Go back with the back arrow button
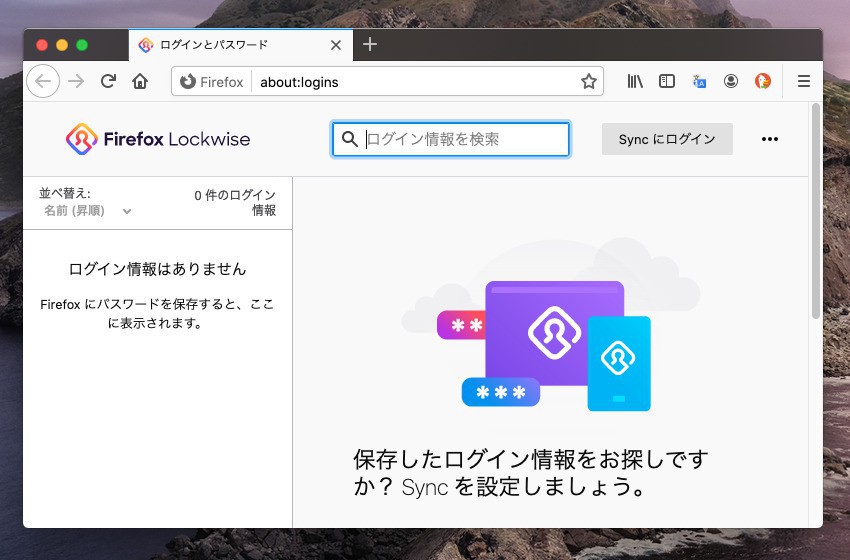Screen dimensions: 850x560 coord(43,81)
